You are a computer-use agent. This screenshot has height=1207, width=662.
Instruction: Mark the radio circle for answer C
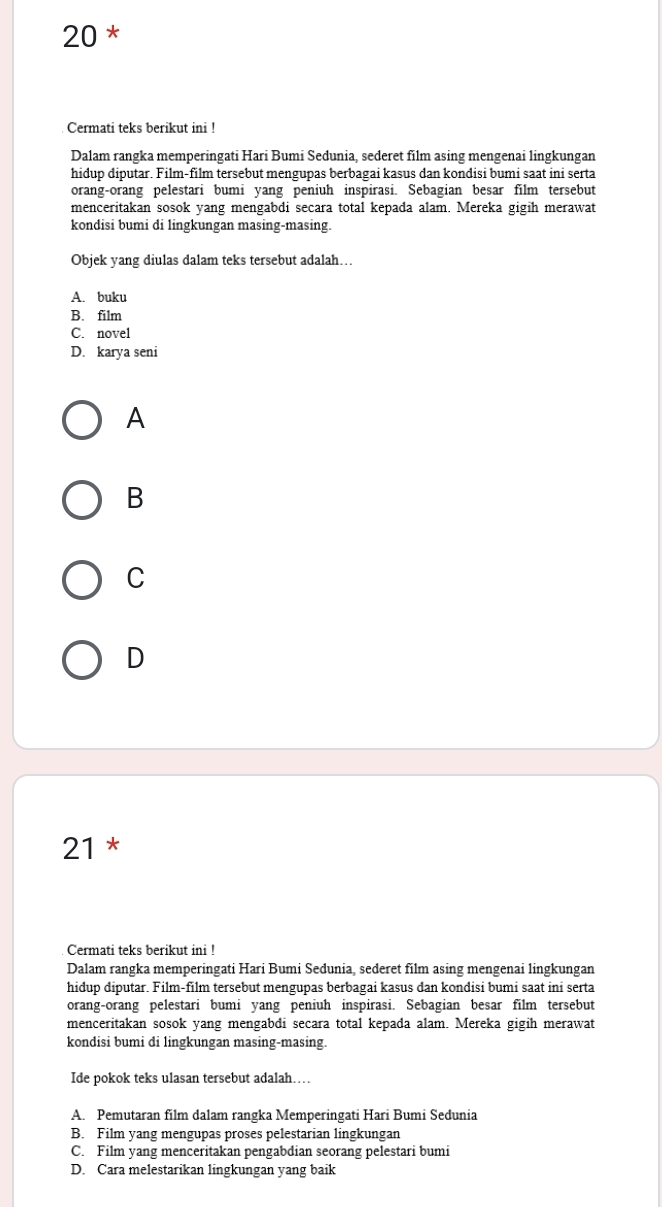(83, 580)
